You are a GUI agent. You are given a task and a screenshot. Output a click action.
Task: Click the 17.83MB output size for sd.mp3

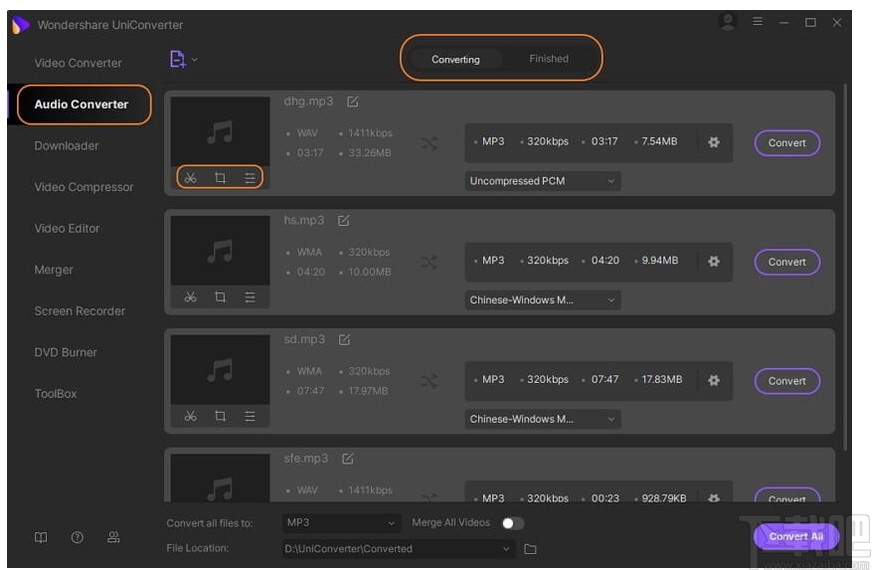[x=661, y=380]
